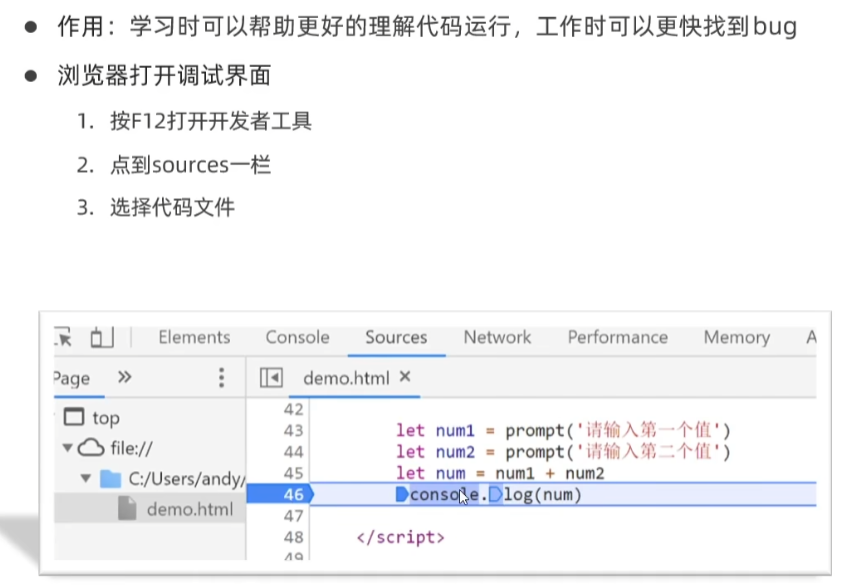Open the Network tab
The image size is (862, 587).
(497, 337)
